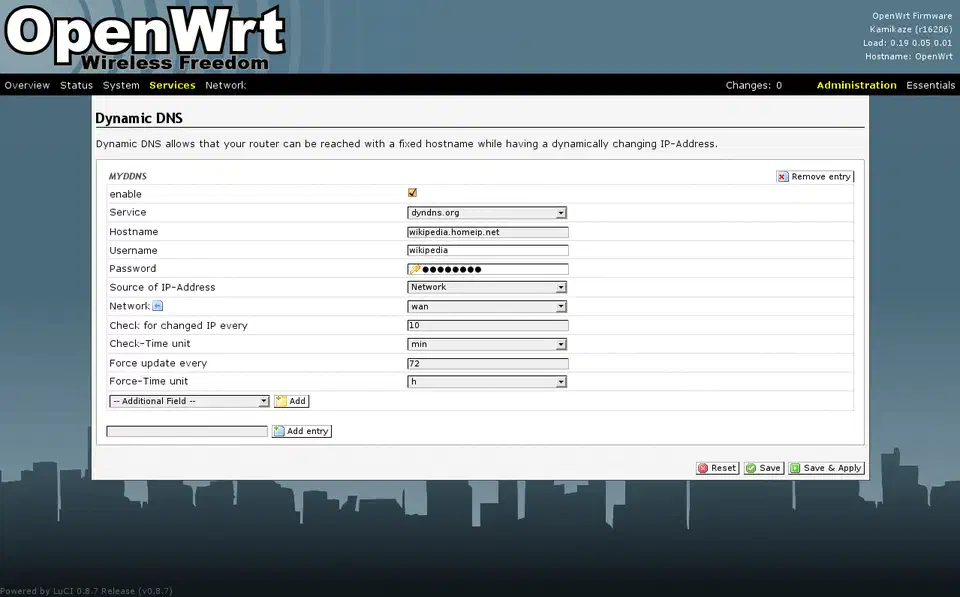Remove the MYDDNS entry
Image resolution: width=960 pixels, height=597 pixels.
(x=814, y=176)
